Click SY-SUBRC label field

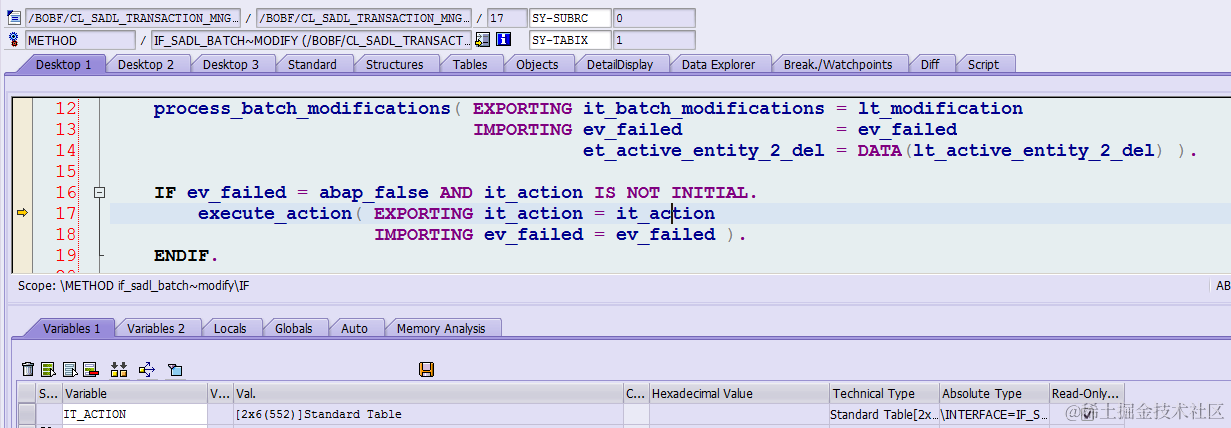[x=568, y=18]
